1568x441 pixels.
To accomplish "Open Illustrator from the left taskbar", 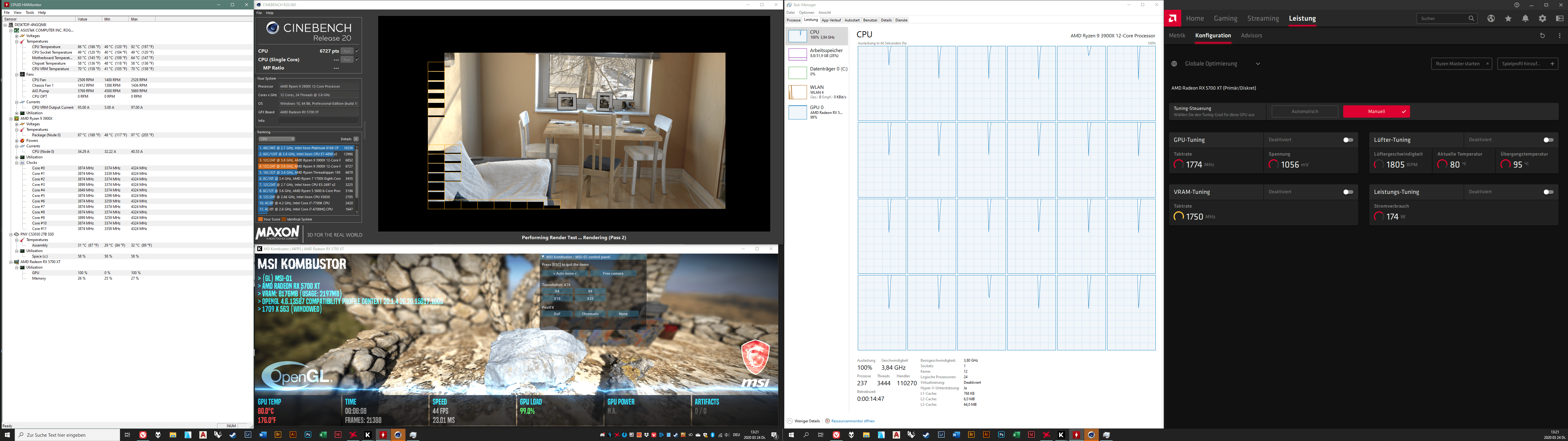I will (293, 435).
